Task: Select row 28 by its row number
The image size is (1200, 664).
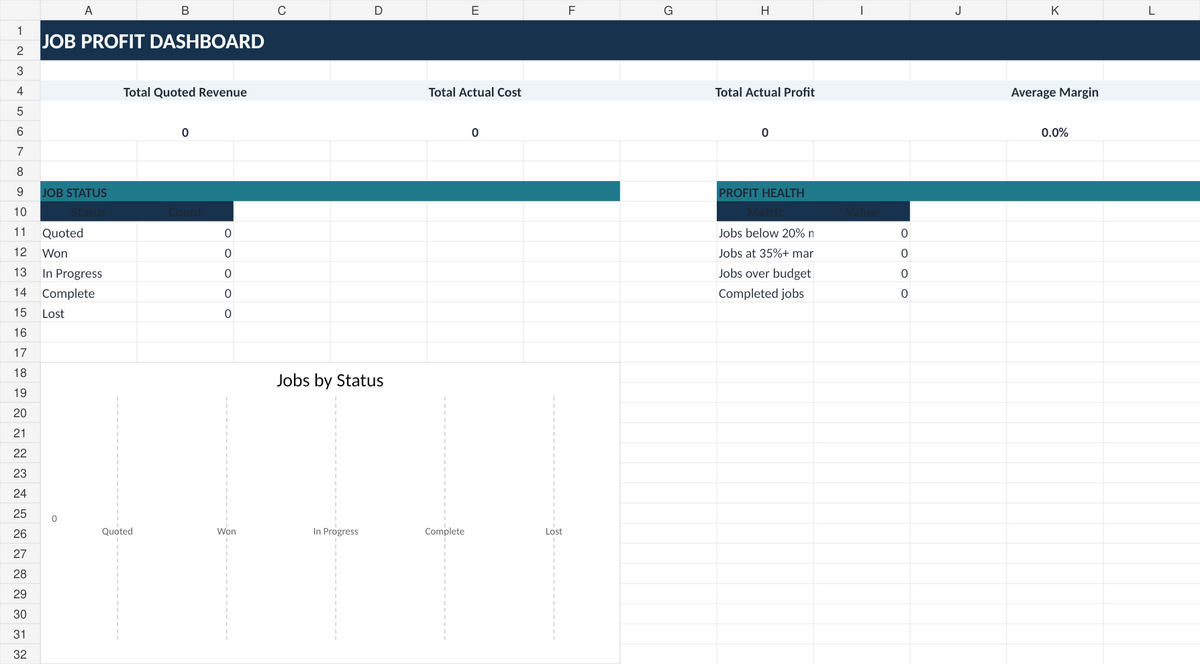Action: (20, 574)
